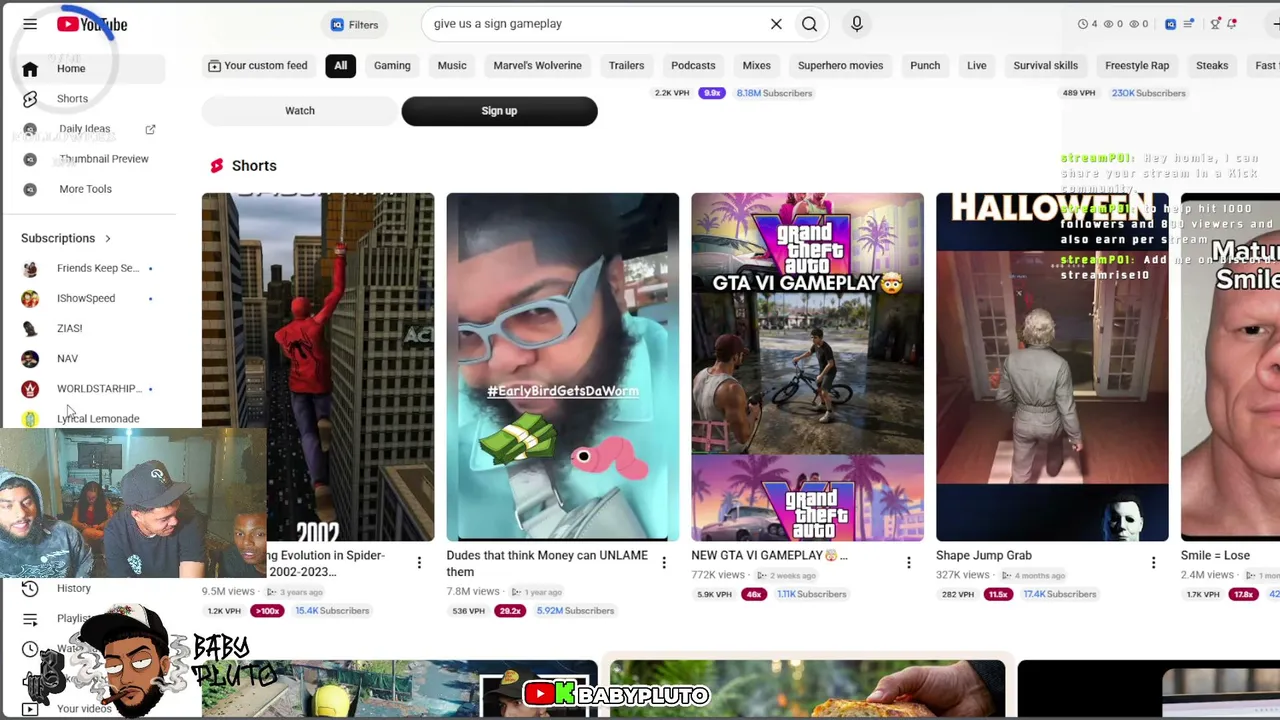Open the hamburger guide menu
This screenshot has width=1280, height=720.
[x=30, y=24]
